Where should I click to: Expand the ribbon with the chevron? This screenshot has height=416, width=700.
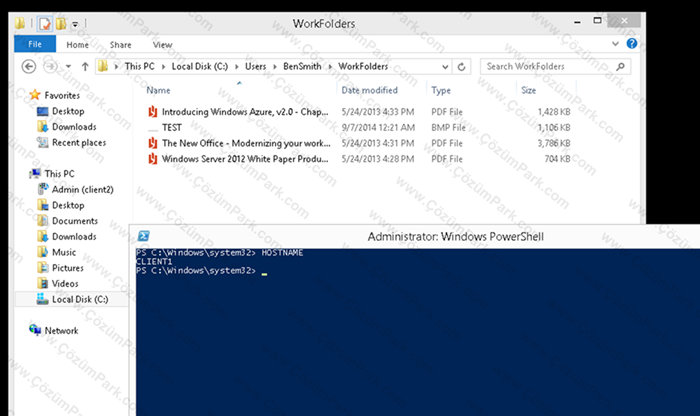click(x=615, y=44)
